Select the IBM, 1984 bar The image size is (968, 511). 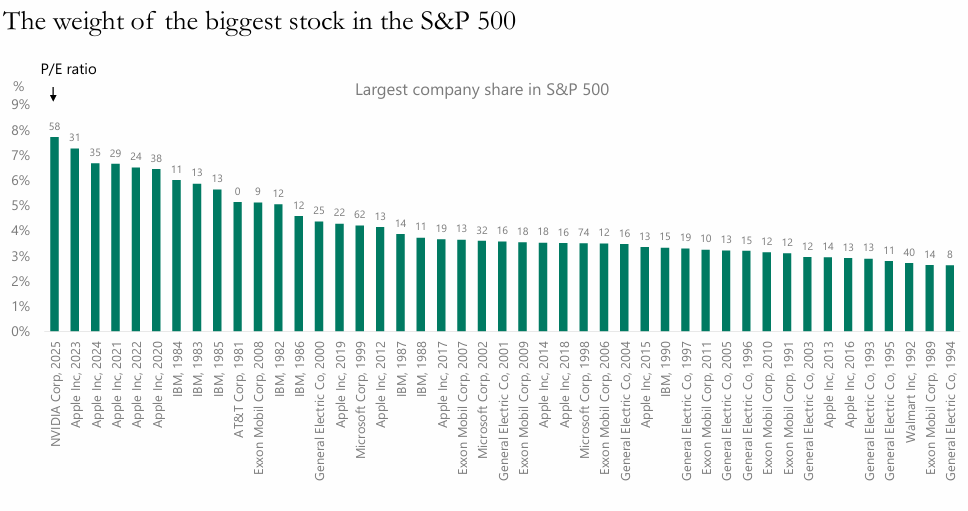(176, 256)
